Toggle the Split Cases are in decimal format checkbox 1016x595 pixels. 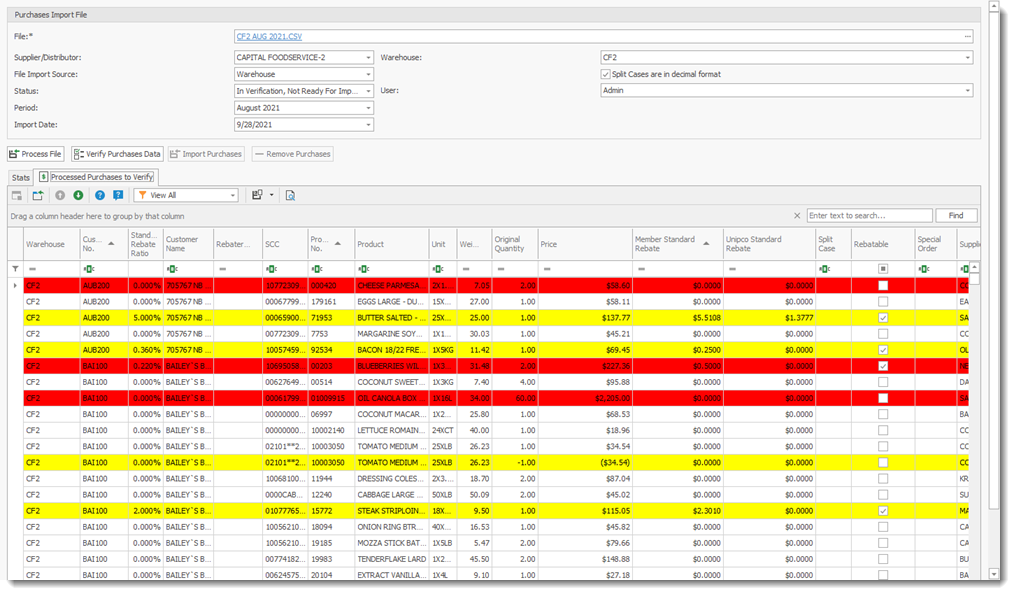(604, 74)
